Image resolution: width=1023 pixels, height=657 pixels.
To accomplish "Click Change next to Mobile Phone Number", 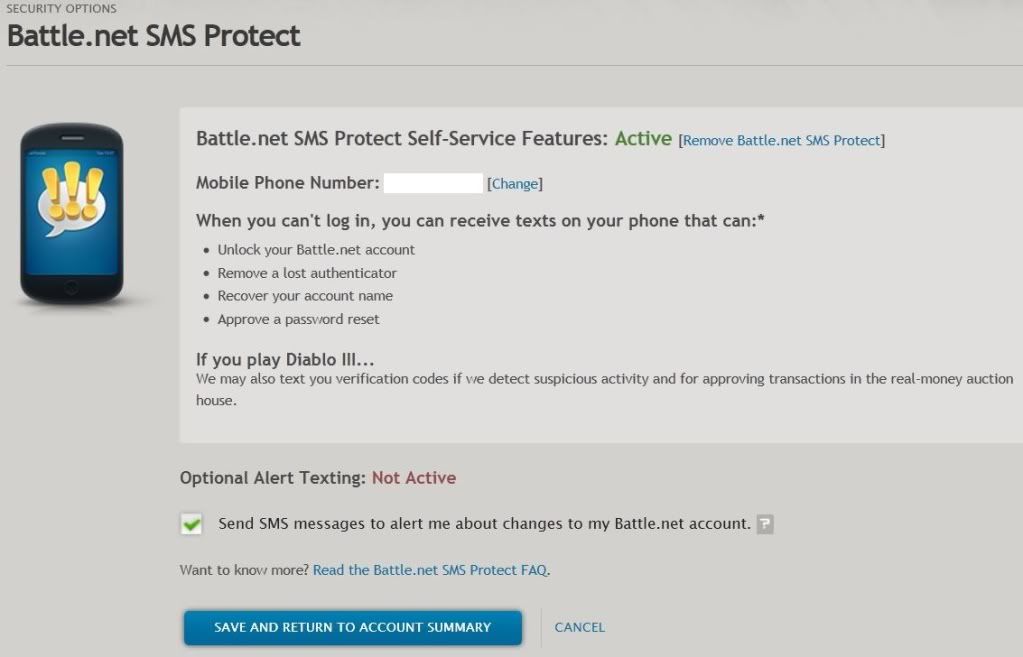I will 515,184.
